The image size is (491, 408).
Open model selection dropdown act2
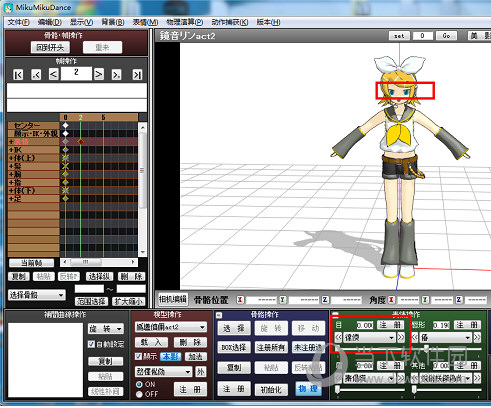point(171,327)
